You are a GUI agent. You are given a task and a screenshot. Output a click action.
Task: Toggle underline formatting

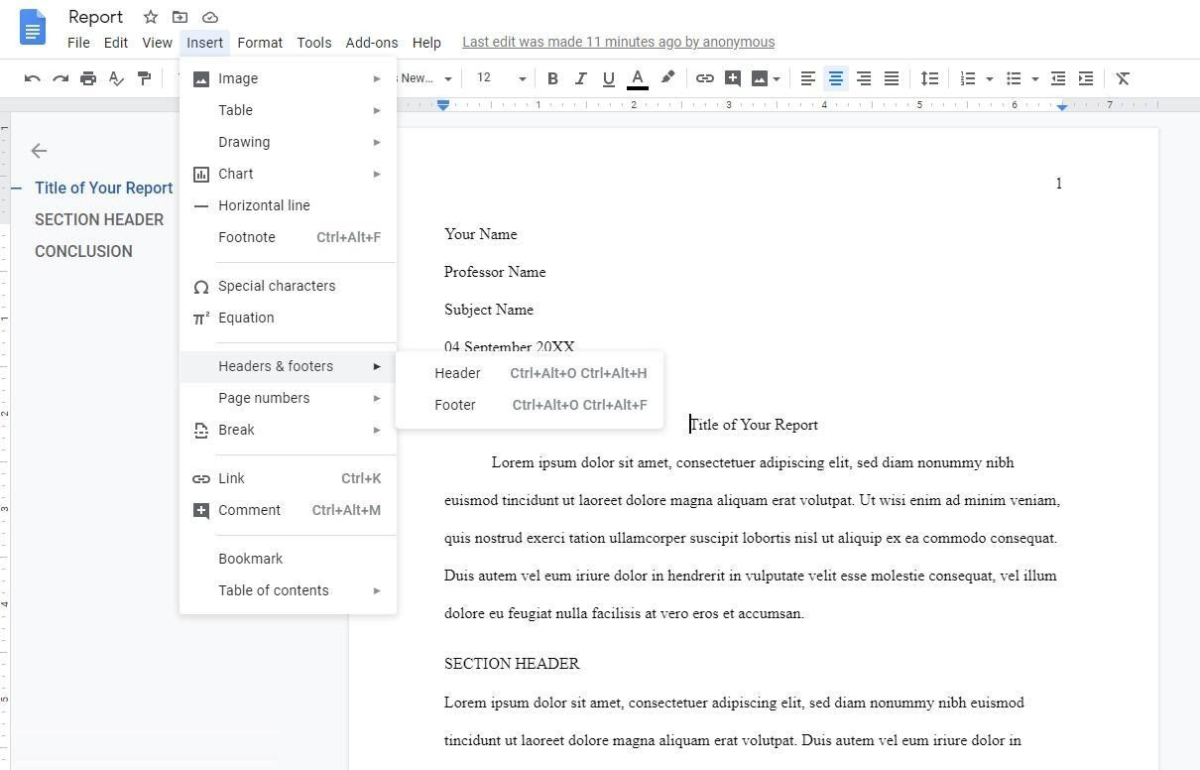609,77
